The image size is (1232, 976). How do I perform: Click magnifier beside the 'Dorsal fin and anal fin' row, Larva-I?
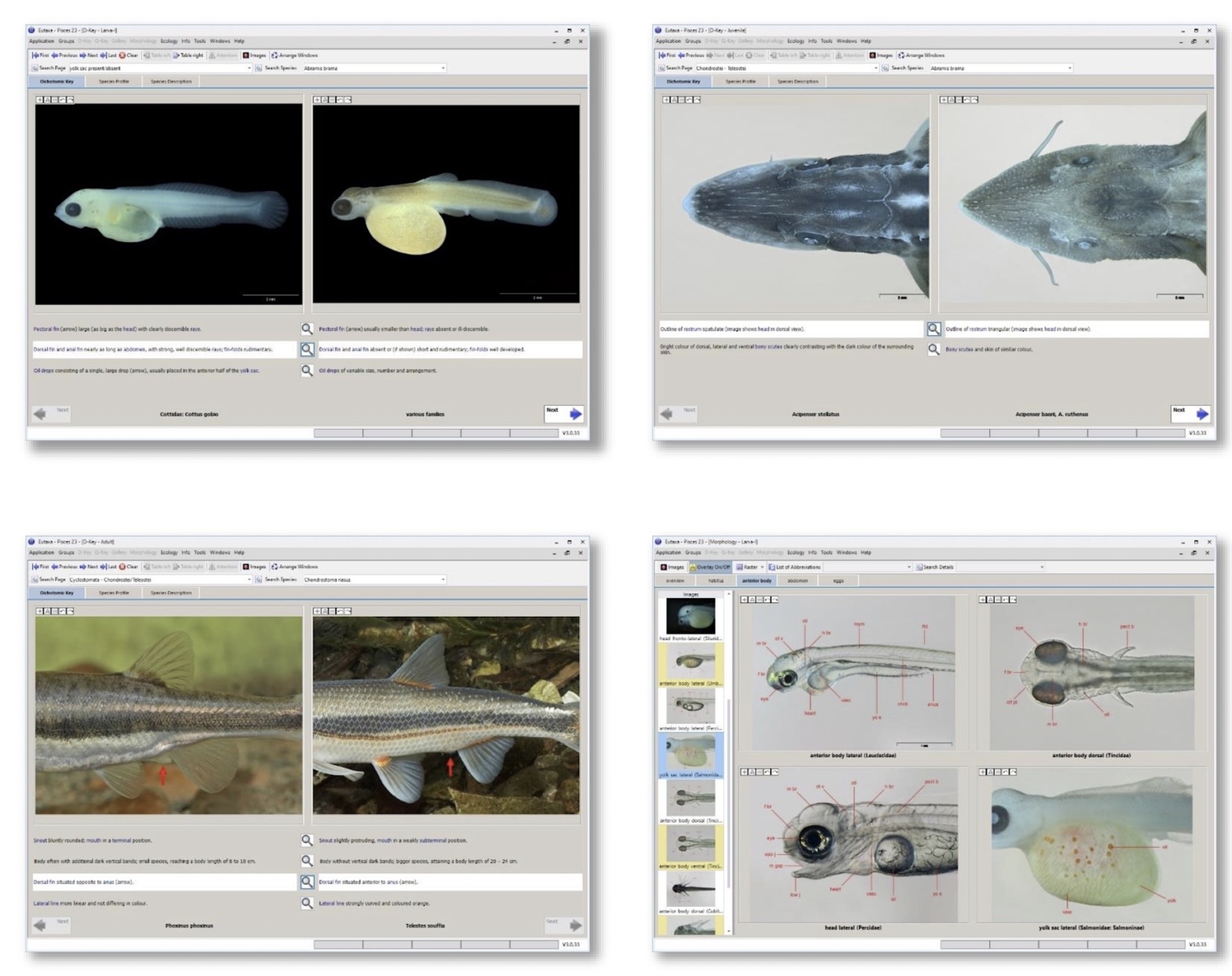tap(307, 350)
